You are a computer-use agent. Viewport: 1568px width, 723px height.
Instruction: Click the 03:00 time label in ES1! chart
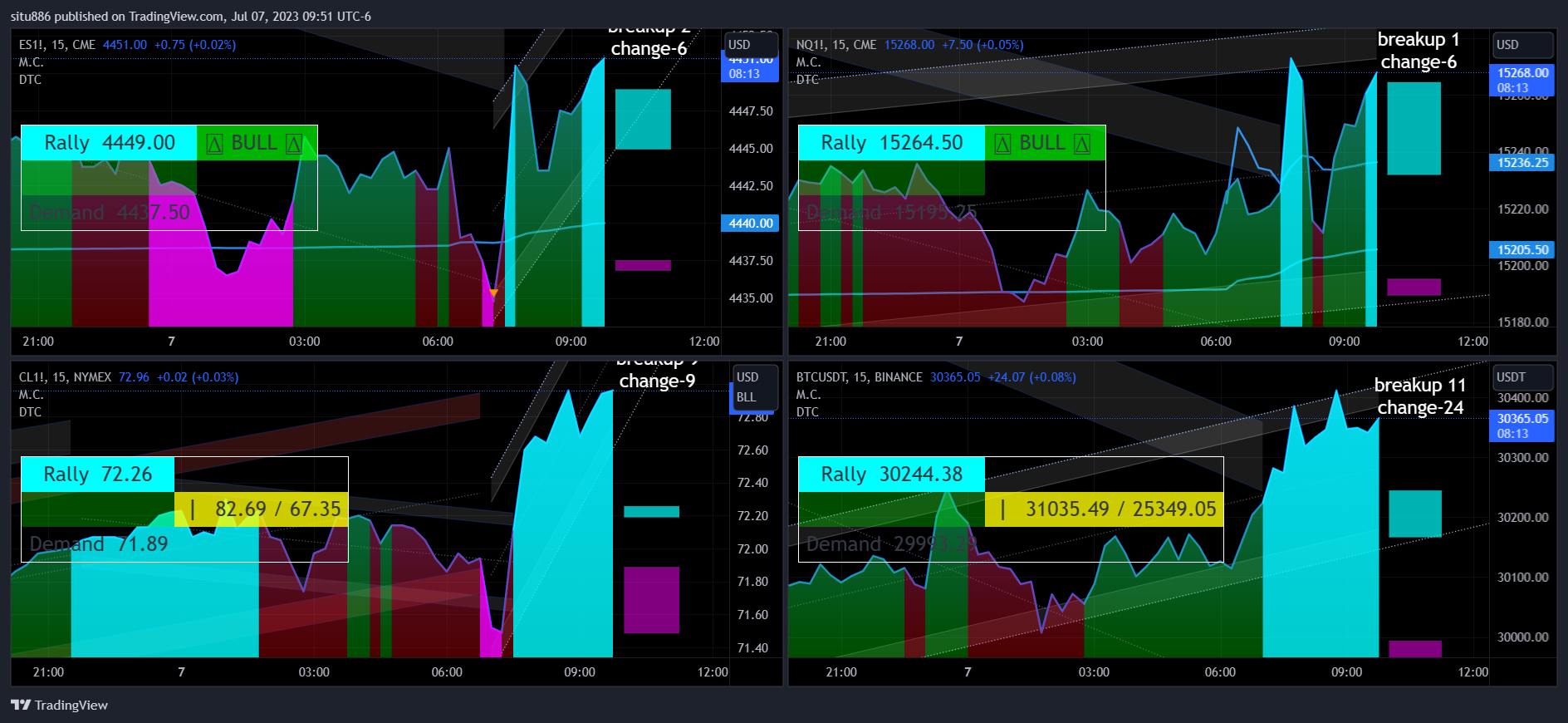[305, 342]
